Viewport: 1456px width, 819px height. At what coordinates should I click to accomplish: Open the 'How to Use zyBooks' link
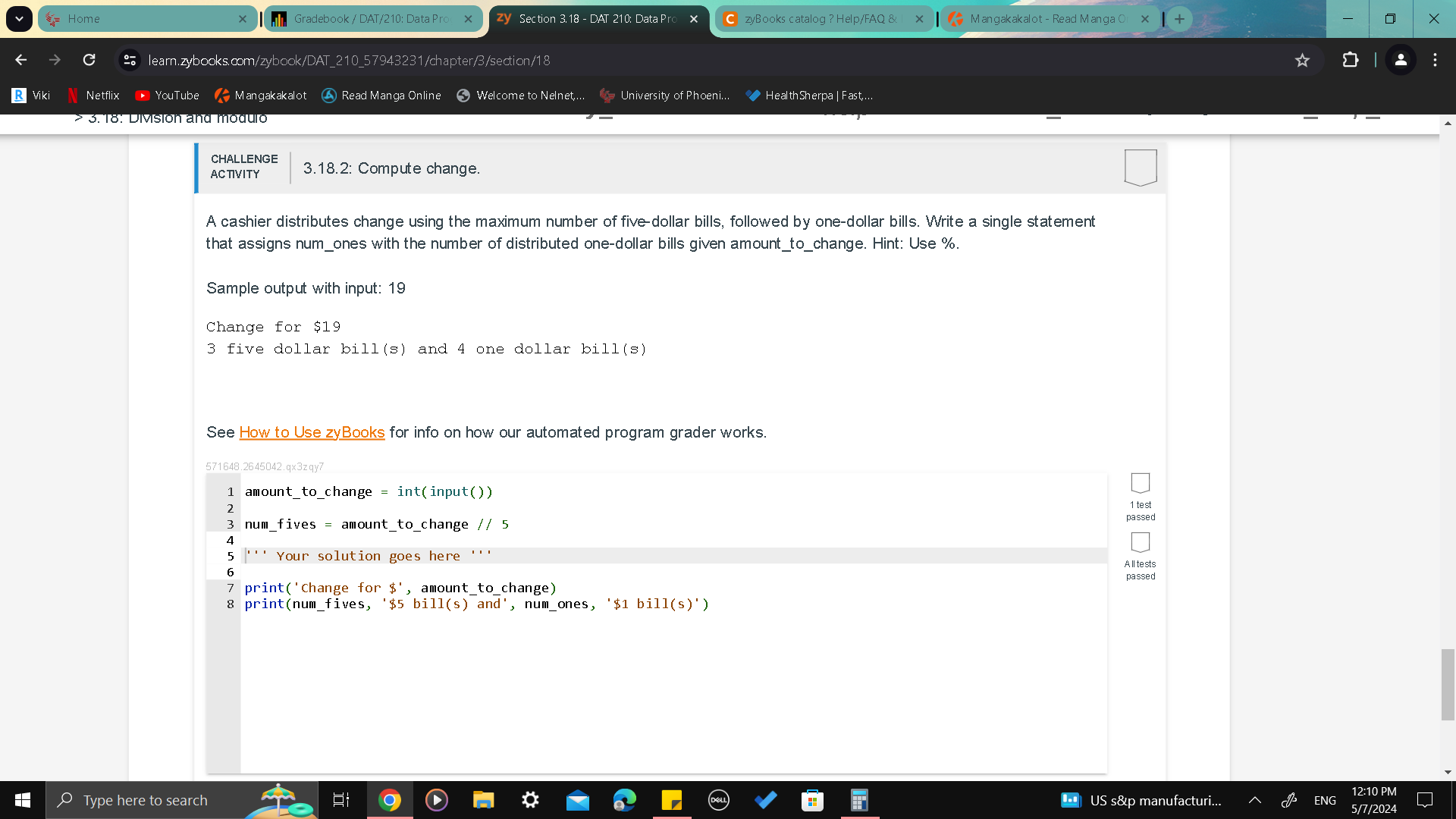coord(312,432)
